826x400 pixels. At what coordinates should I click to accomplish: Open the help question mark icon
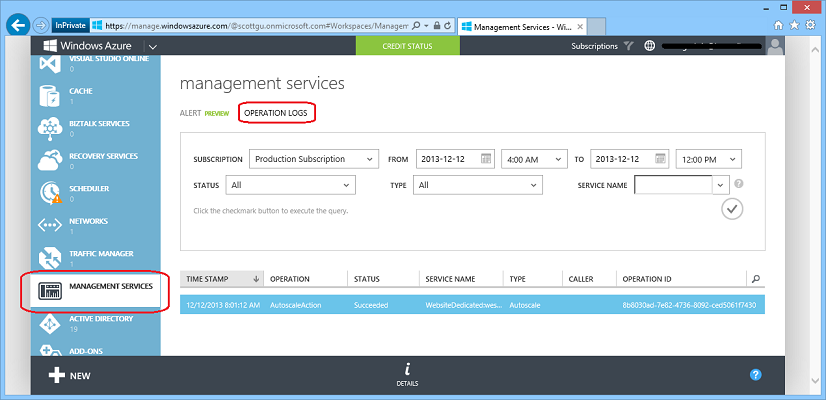click(756, 375)
